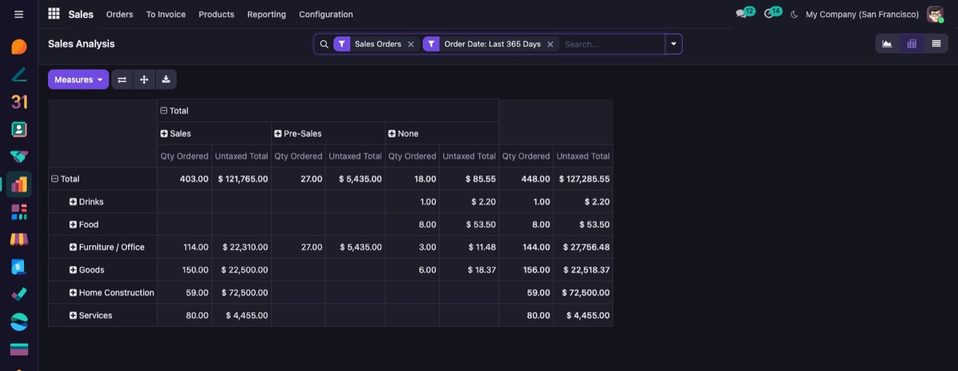Switch company via My Company (San Francisco)
958x371 pixels.
(862, 14)
